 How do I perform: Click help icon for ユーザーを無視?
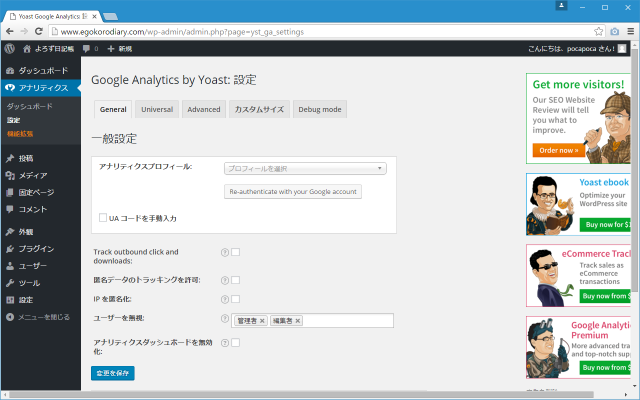pyautogui.click(x=224, y=318)
